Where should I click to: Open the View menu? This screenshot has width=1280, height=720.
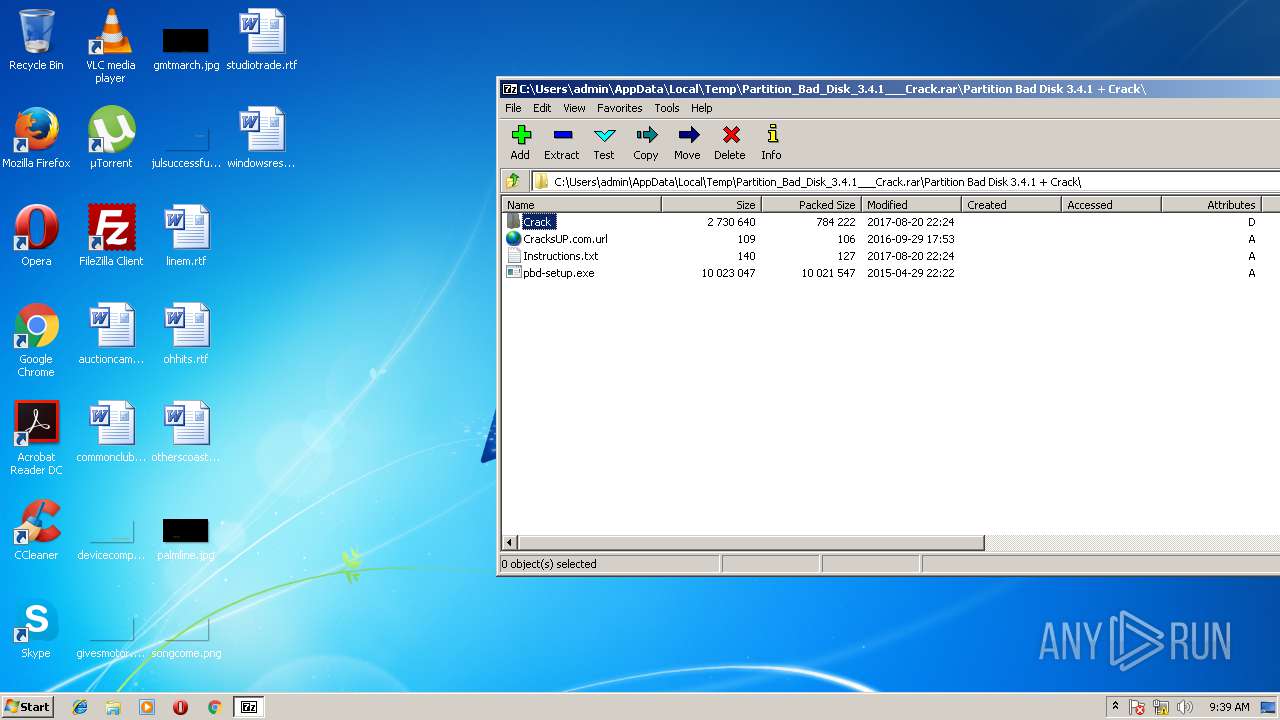(574, 108)
